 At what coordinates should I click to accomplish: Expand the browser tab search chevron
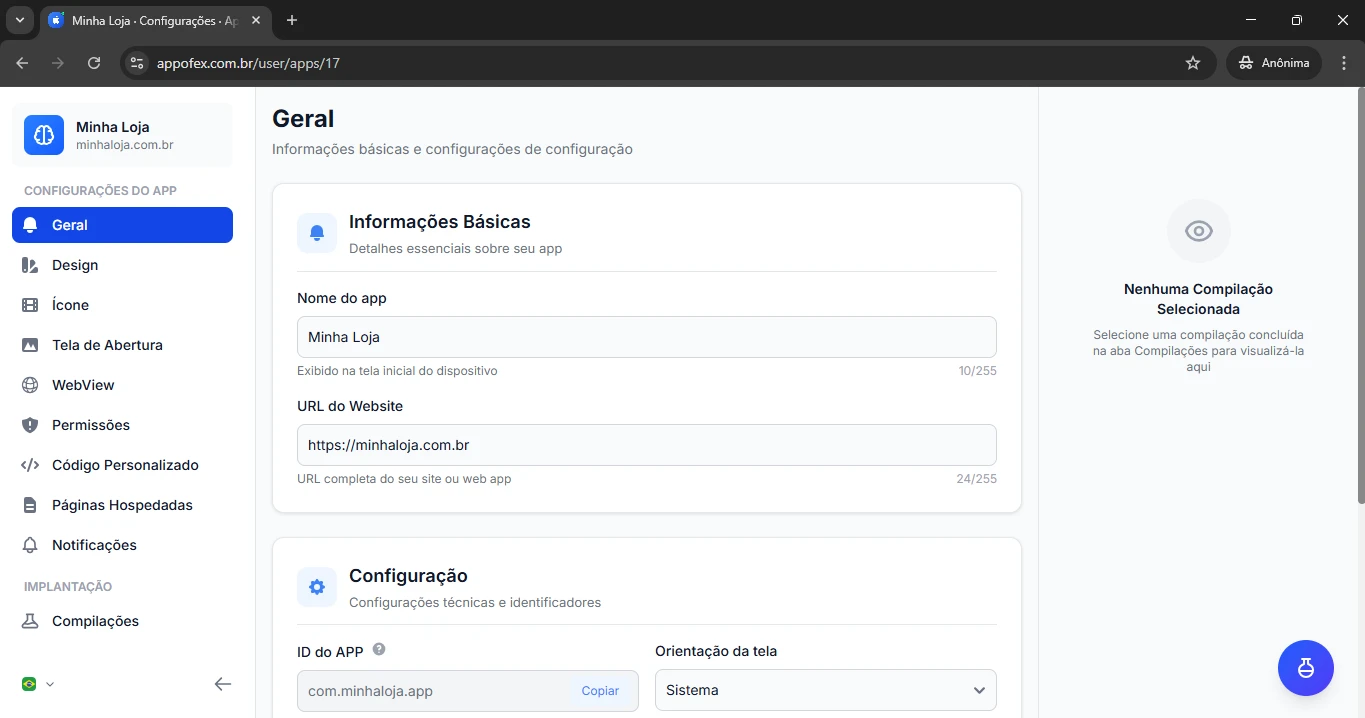[19, 20]
